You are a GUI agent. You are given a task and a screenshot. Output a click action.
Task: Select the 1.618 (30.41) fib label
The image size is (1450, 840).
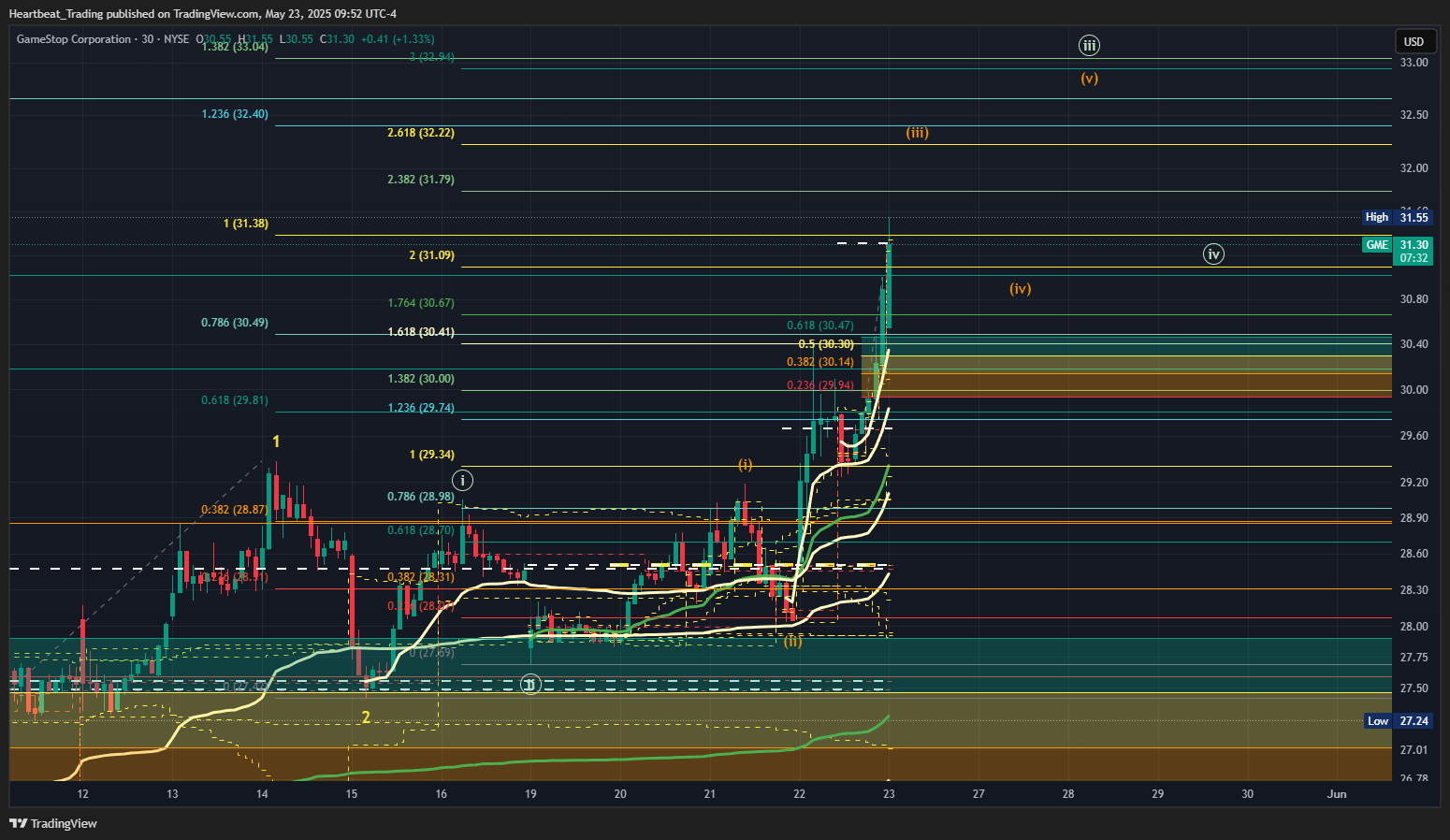pos(421,332)
